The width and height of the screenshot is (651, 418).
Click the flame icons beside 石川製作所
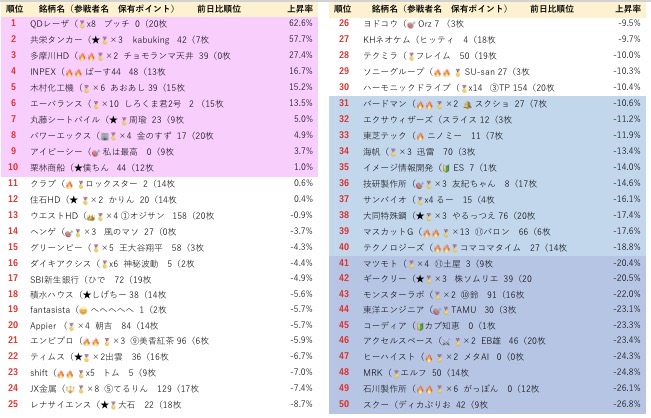coord(428,387)
